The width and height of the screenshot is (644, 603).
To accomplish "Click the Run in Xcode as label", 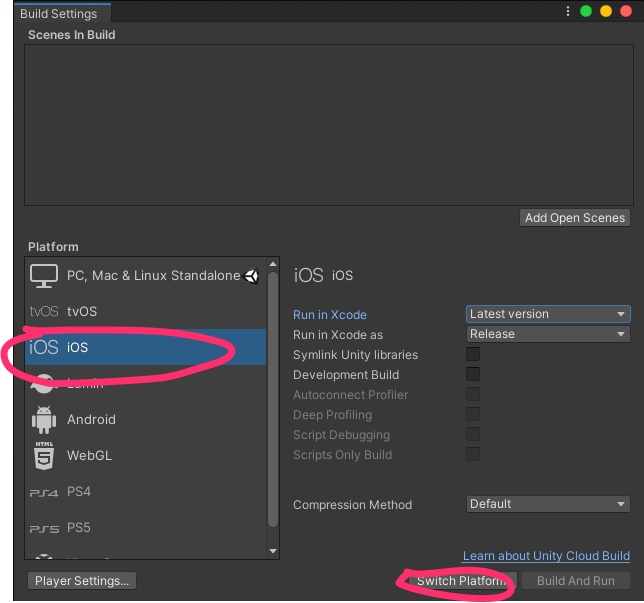I will pos(338,335).
